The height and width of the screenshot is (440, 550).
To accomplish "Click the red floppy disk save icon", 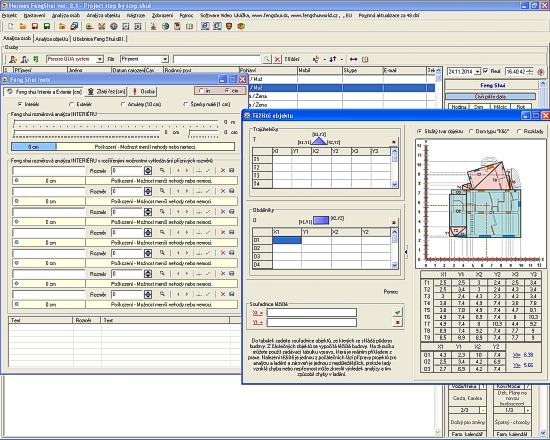I will pos(35,26).
